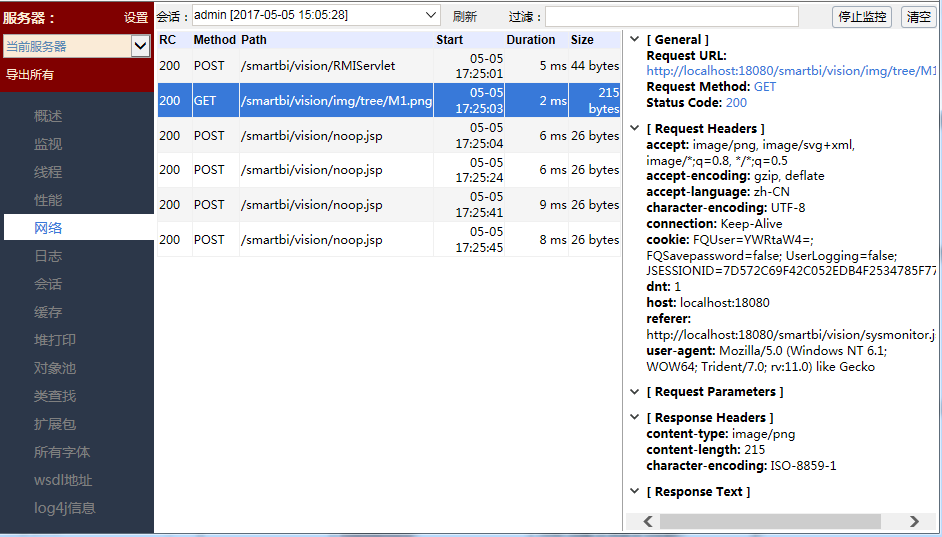Collapse the Request Headers section
The image size is (942, 537).
click(634, 129)
